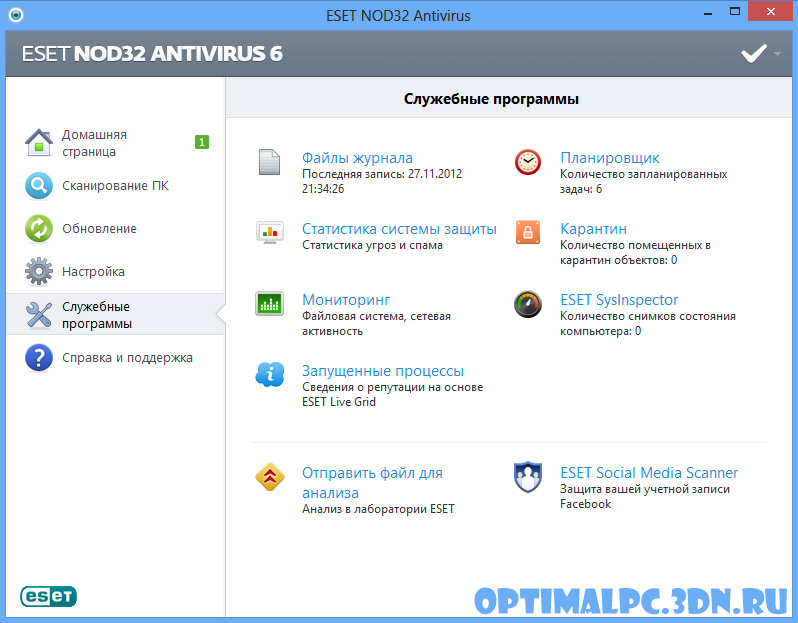798x623 pixels.
Task: Click the eye icon in the title bar
Action: [x=16, y=15]
